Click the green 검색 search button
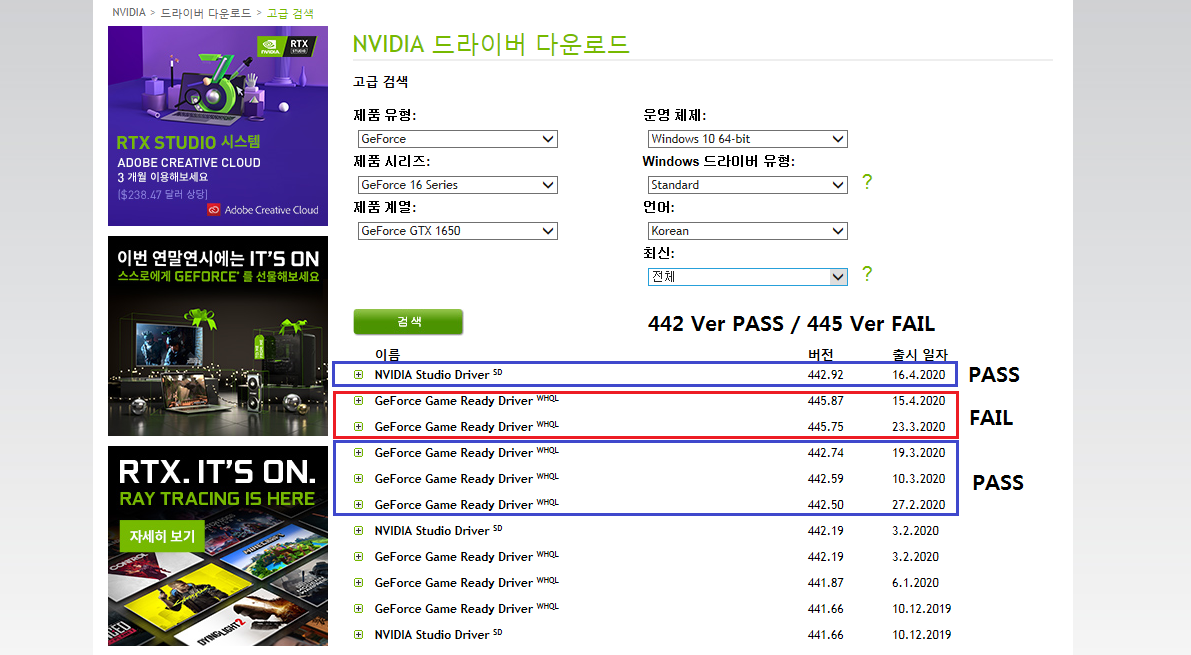The width and height of the screenshot is (1191, 655). tap(408, 321)
